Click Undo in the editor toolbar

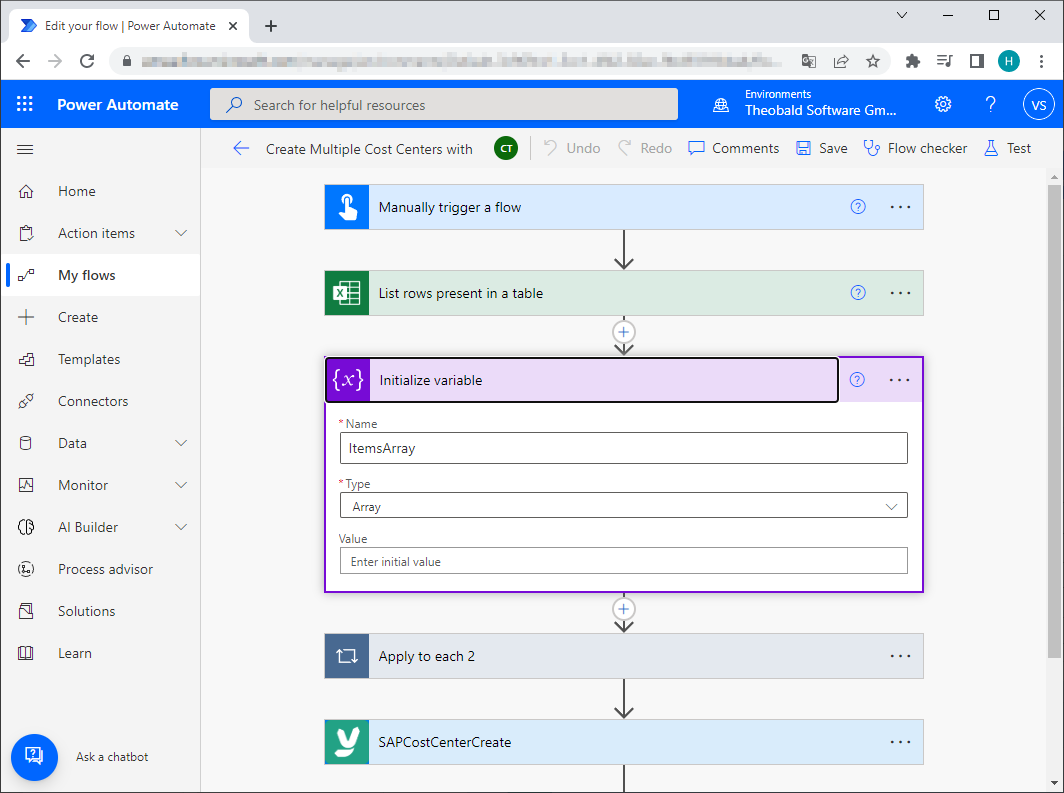pos(572,149)
